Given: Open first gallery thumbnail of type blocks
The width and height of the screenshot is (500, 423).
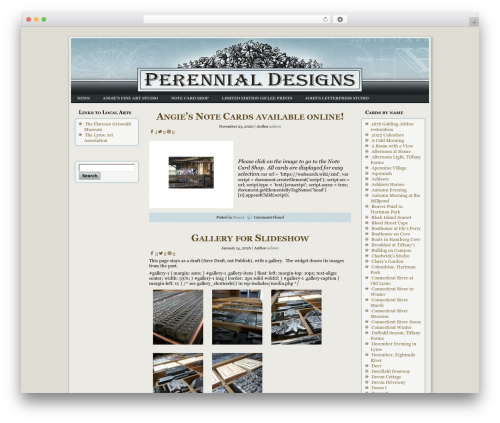Looking at the screenshot, I should tap(178, 317).
